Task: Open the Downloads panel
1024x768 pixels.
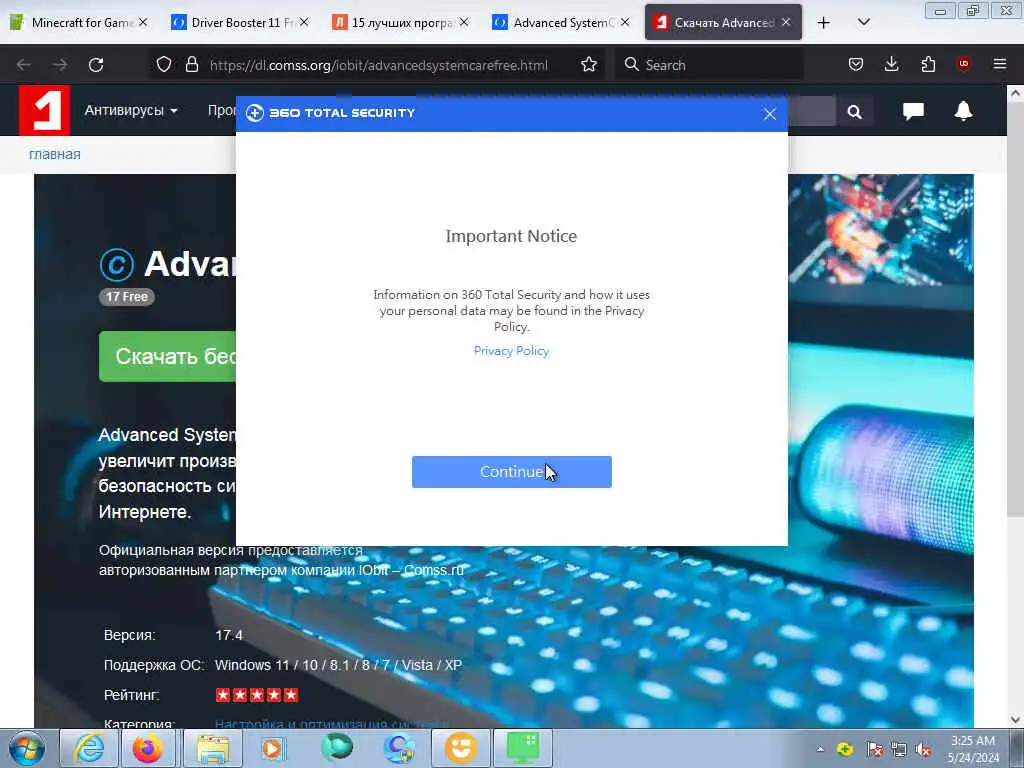Action: coord(891,65)
